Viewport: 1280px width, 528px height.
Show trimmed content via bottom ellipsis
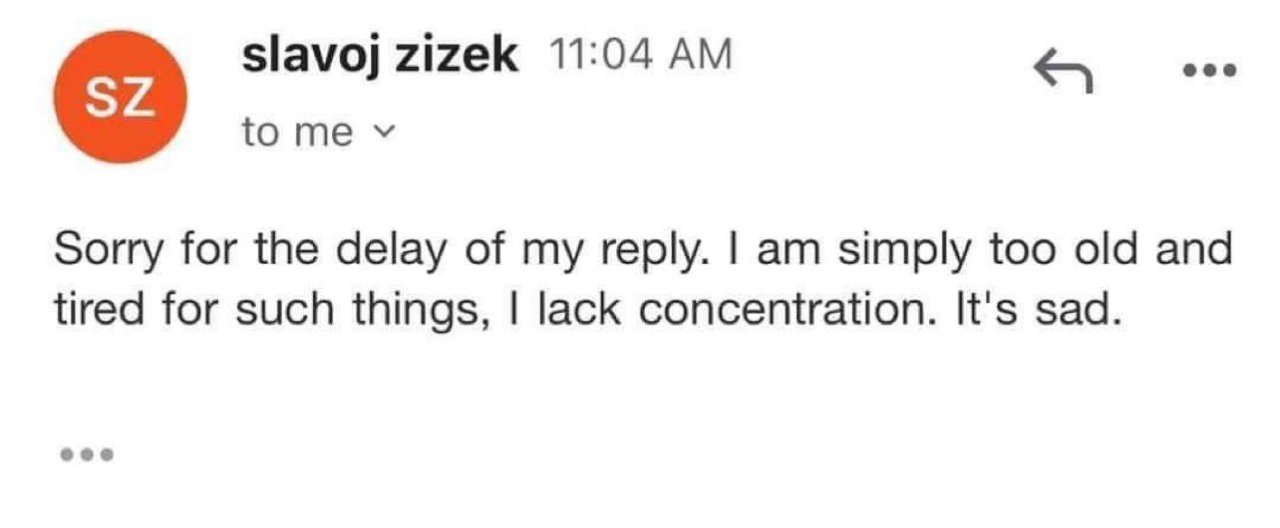[x=87, y=455]
